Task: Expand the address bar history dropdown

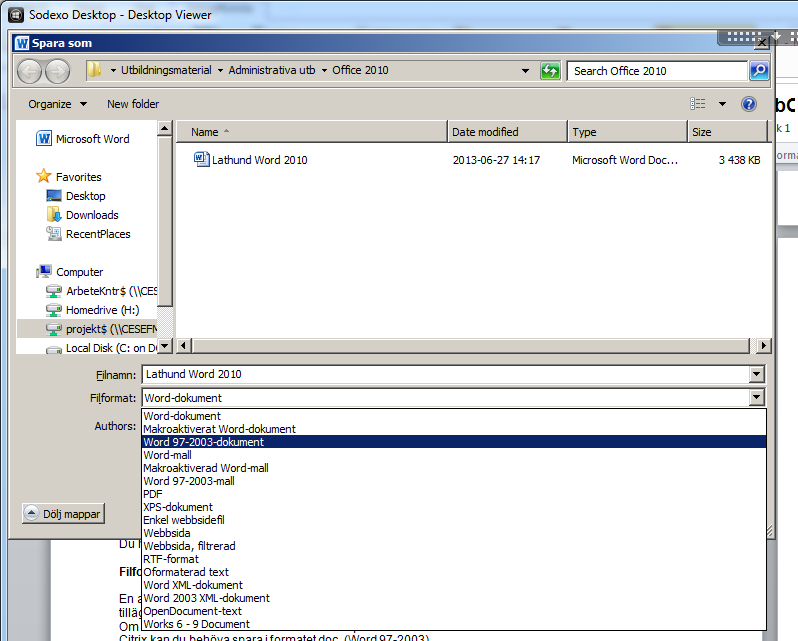Action: click(525, 71)
